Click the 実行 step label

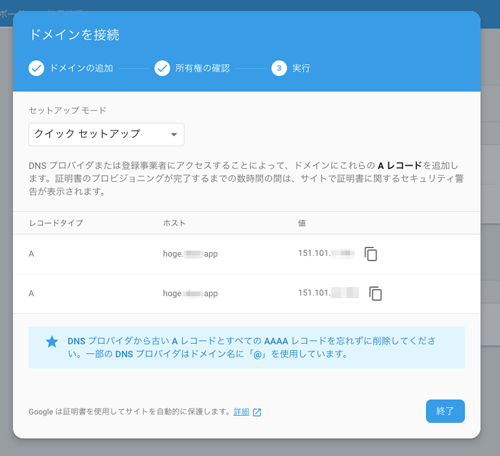(x=301, y=68)
